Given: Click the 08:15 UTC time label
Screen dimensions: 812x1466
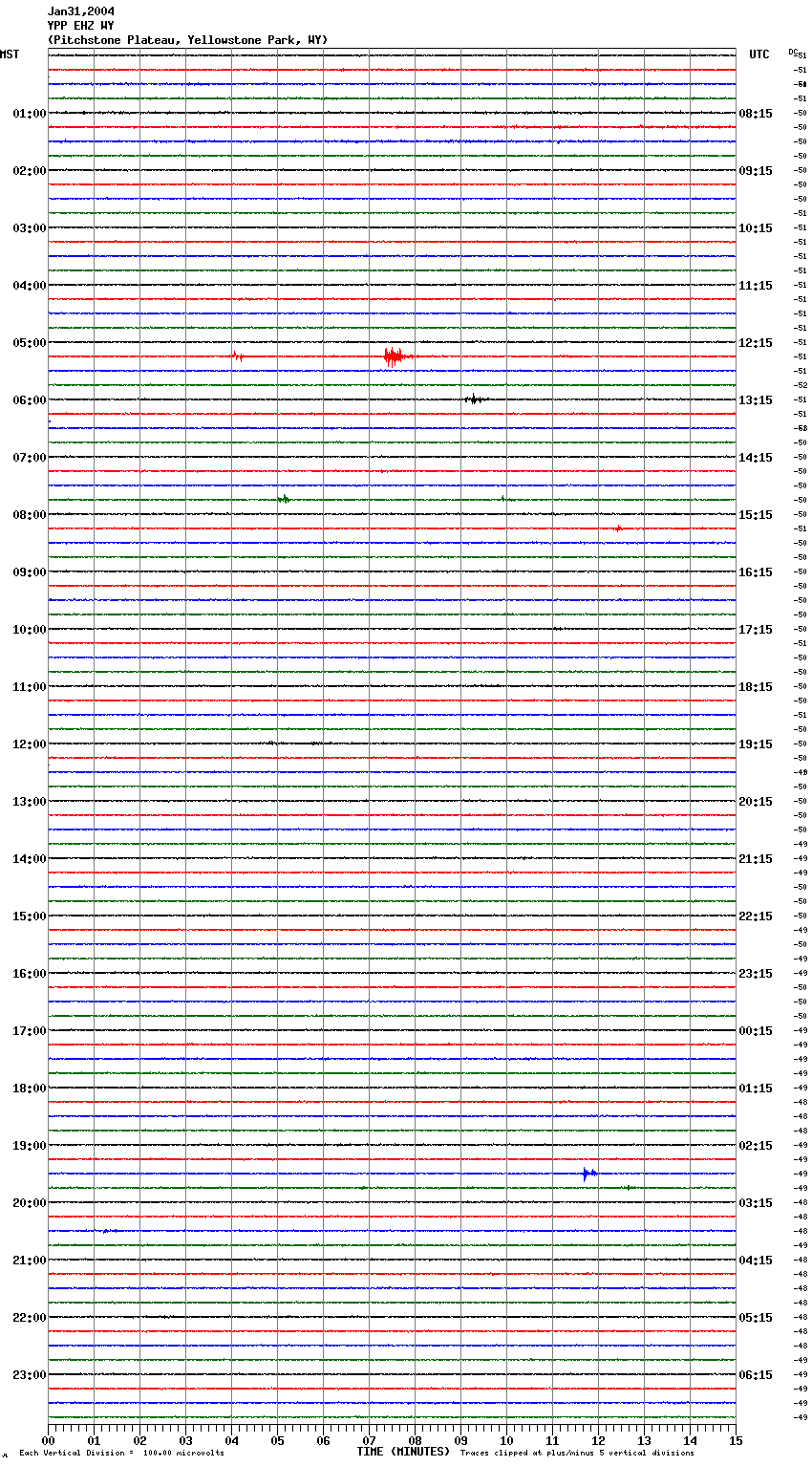Looking at the screenshot, I should [756, 114].
